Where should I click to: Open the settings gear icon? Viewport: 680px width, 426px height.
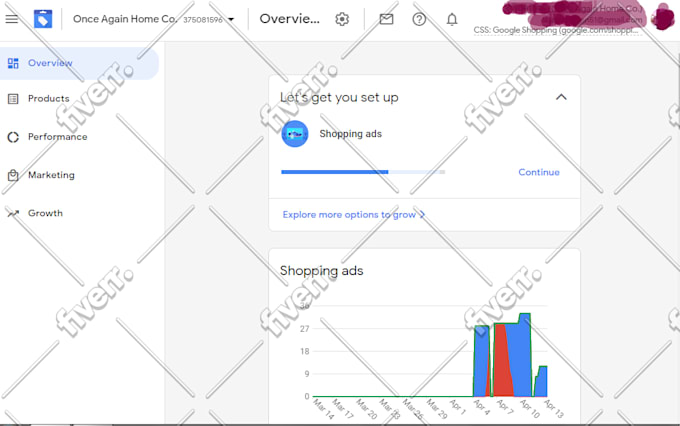342,19
